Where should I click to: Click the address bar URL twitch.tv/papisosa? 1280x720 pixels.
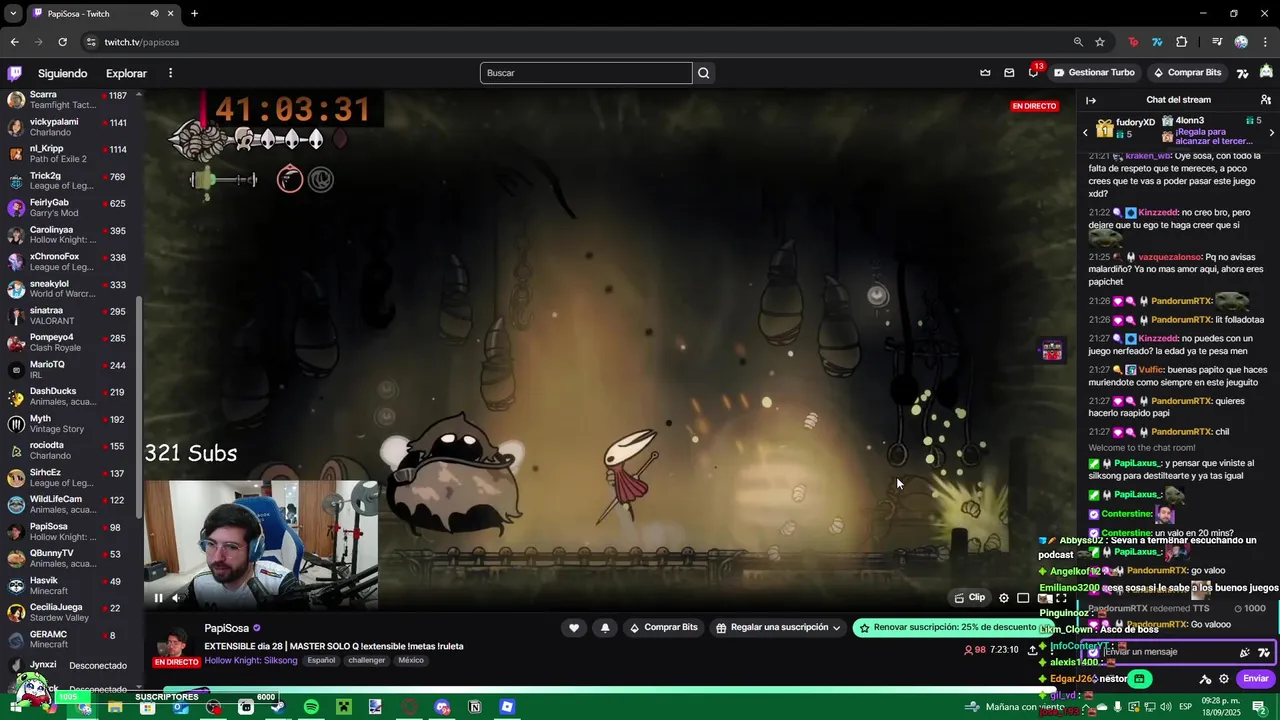click(142, 42)
